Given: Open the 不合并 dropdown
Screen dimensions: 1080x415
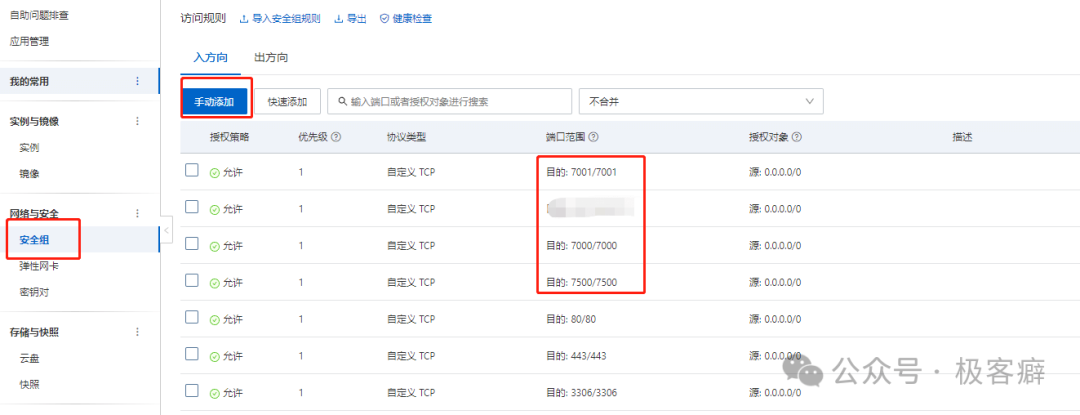Looking at the screenshot, I should pos(700,101).
